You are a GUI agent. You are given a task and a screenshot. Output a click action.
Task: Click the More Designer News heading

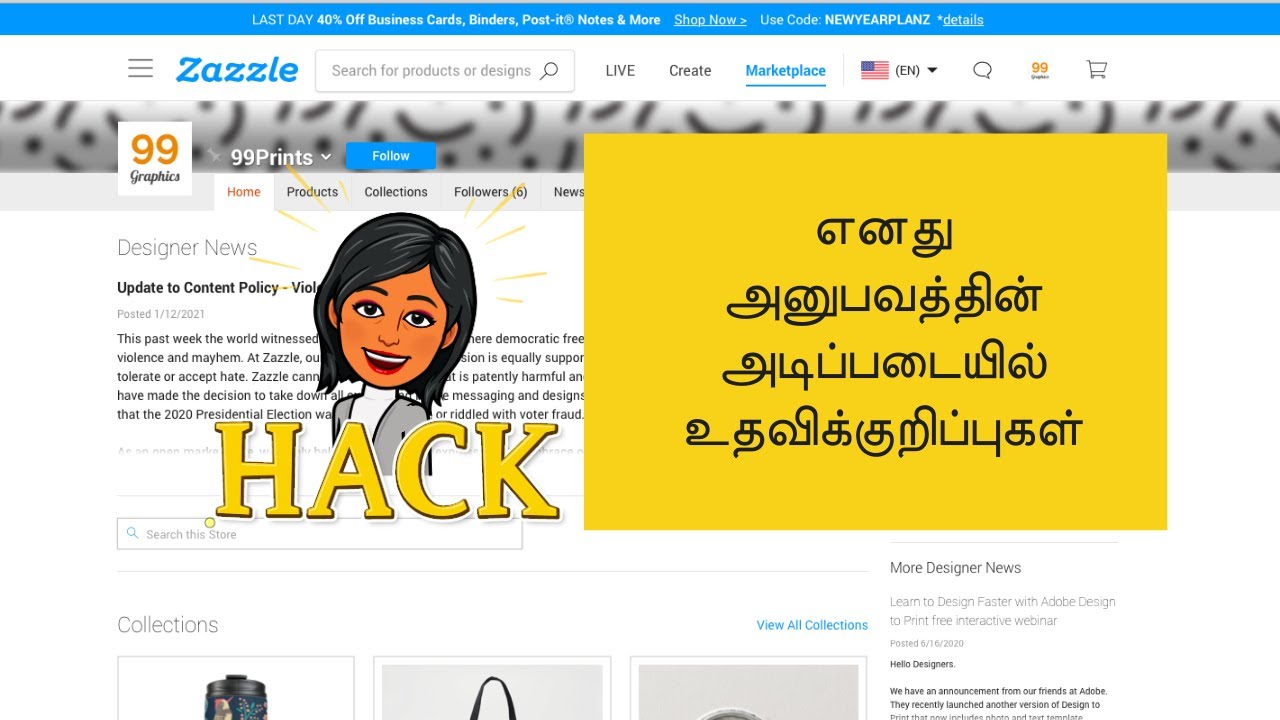click(x=955, y=568)
